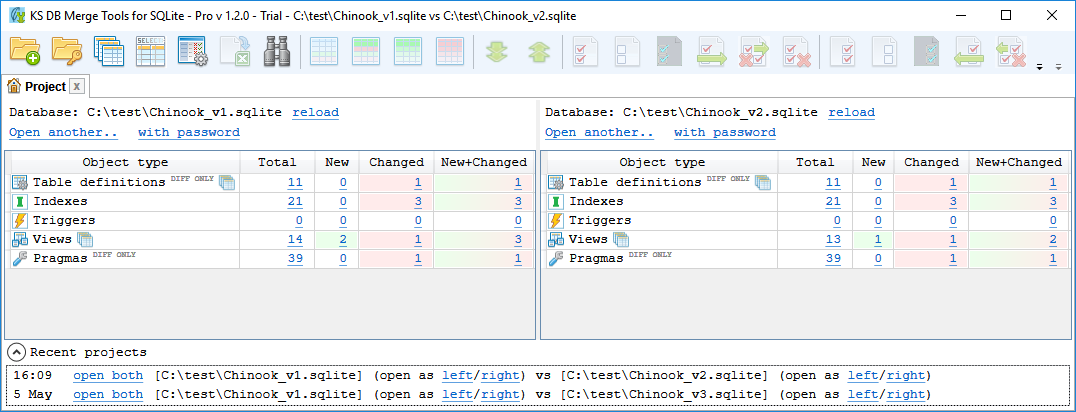
Task: Open Pragmas Changed count 1 in Chinook_v2 panel
Action: click(x=952, y=259)
